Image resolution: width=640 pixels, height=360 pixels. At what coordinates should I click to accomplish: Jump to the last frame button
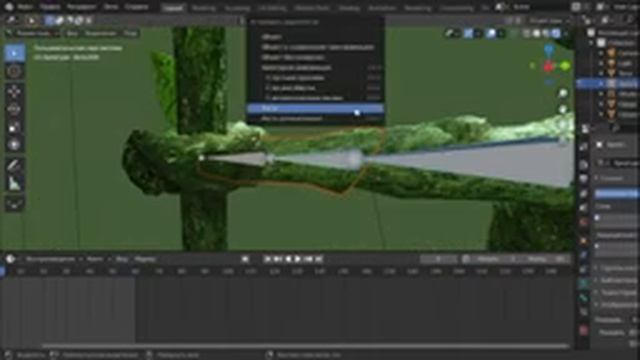[x=320, y=259]
